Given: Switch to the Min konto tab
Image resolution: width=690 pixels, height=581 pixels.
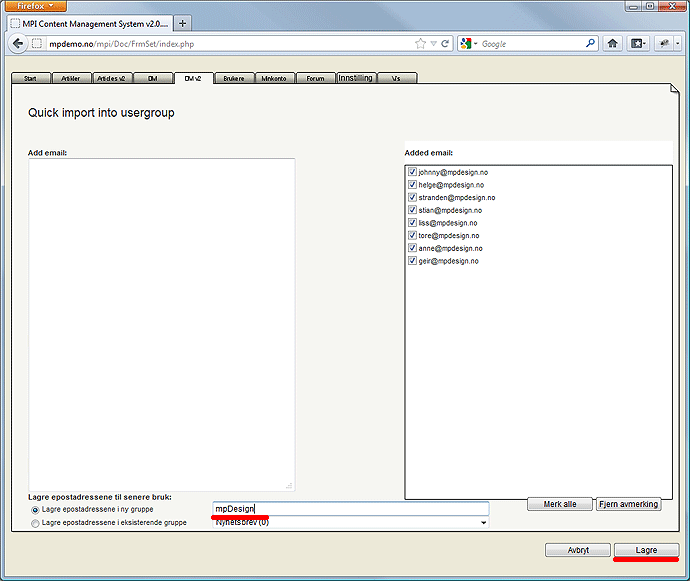Looking at the screenshot, I should (x=274, y=78).
